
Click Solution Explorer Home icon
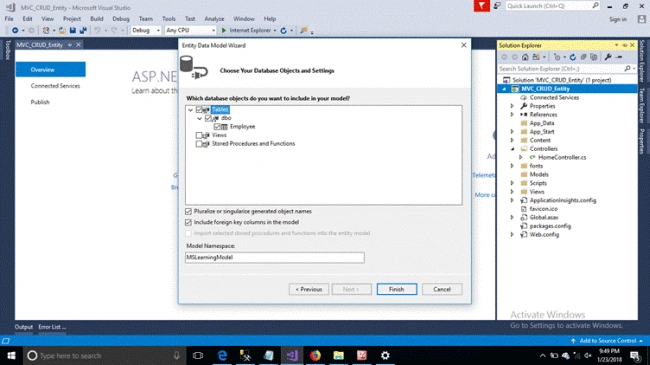click(525, 57)
